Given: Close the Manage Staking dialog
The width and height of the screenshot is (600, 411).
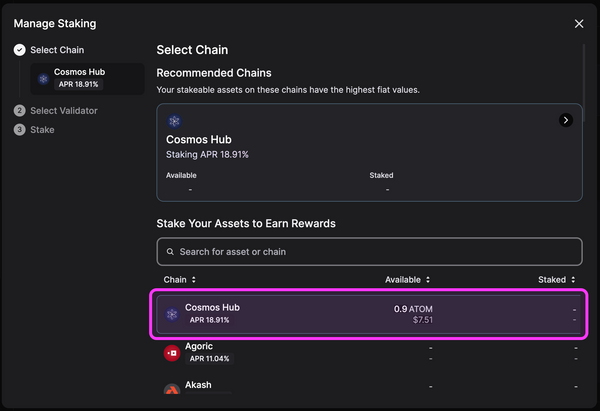Looking at the screenshot, I should pos(579,23).
